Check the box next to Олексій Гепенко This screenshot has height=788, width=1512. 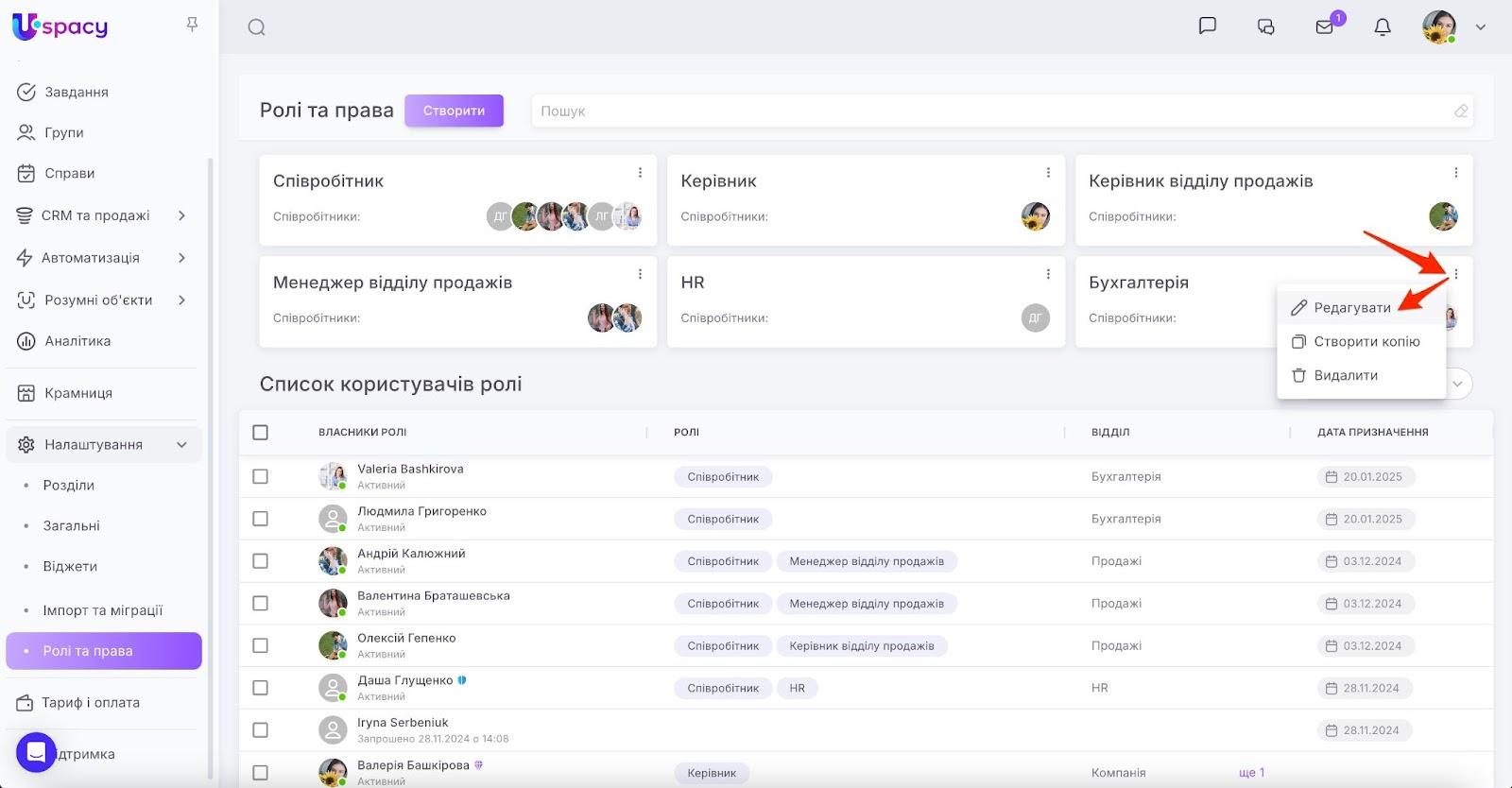(x=261, y=646)
